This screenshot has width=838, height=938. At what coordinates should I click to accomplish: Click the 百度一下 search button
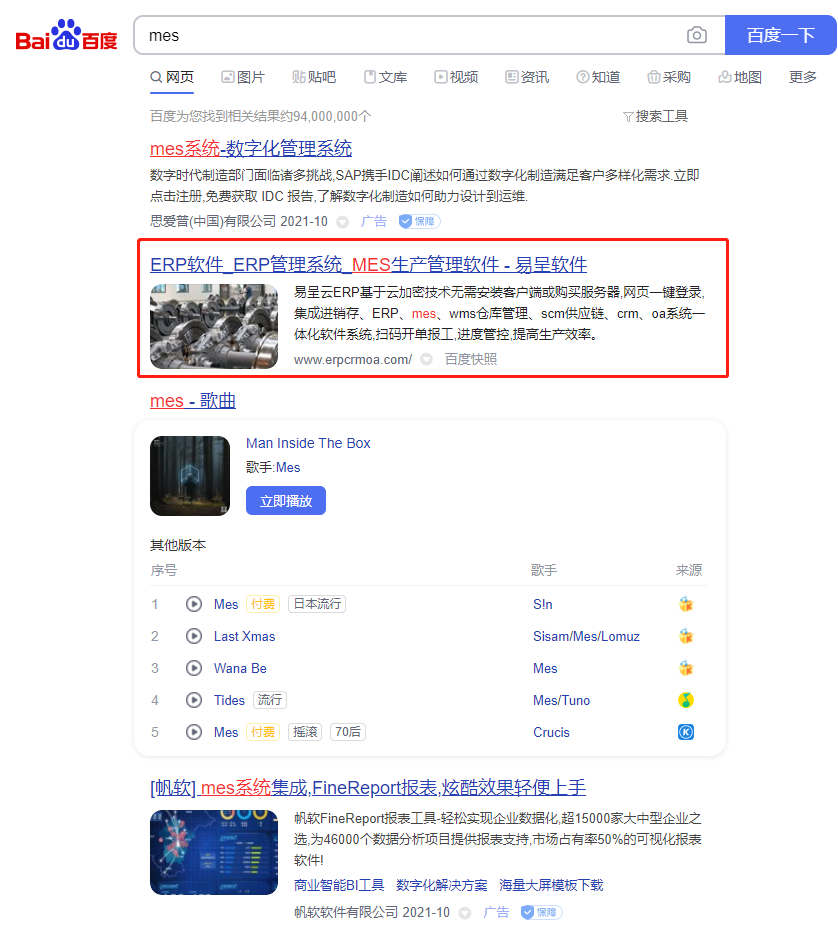click(781, 35)
